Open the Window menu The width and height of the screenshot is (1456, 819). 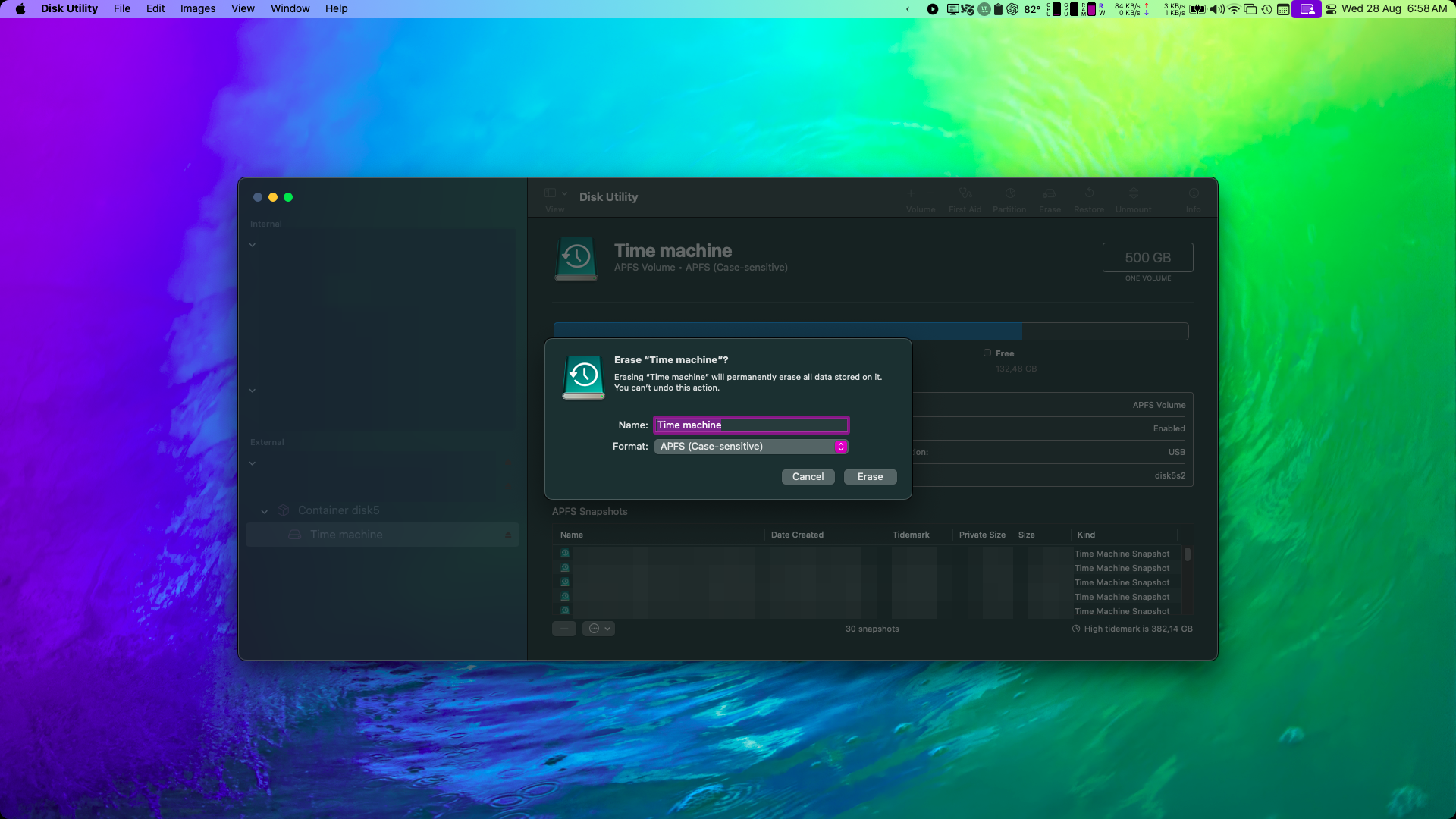click(x=290, y=8)
